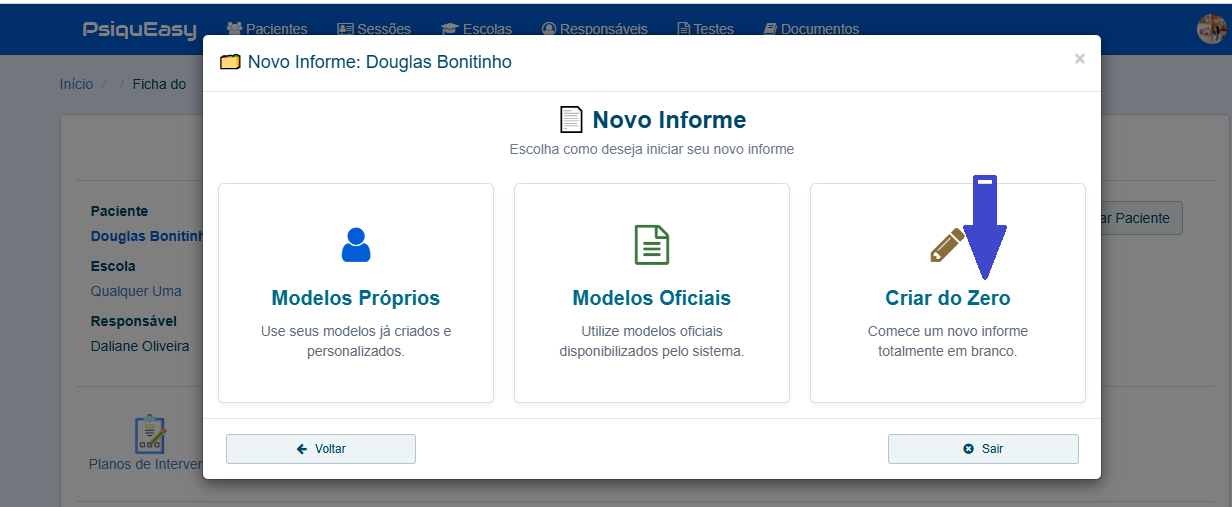
Task: Close the Novo Informe modal with X
Action: [x=1079, y=59]
